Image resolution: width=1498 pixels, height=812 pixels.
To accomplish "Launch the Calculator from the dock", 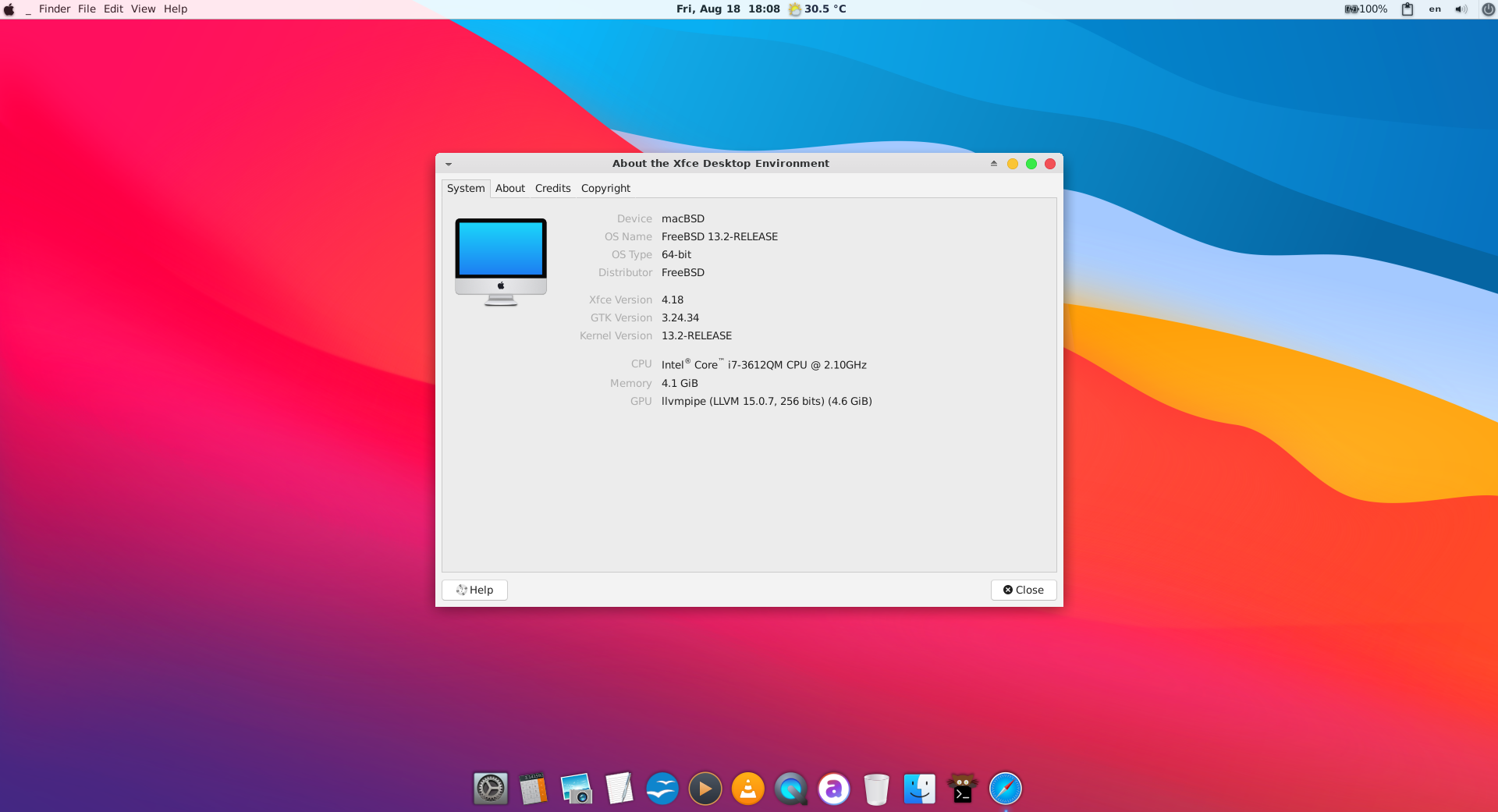I will coord(534,789).
